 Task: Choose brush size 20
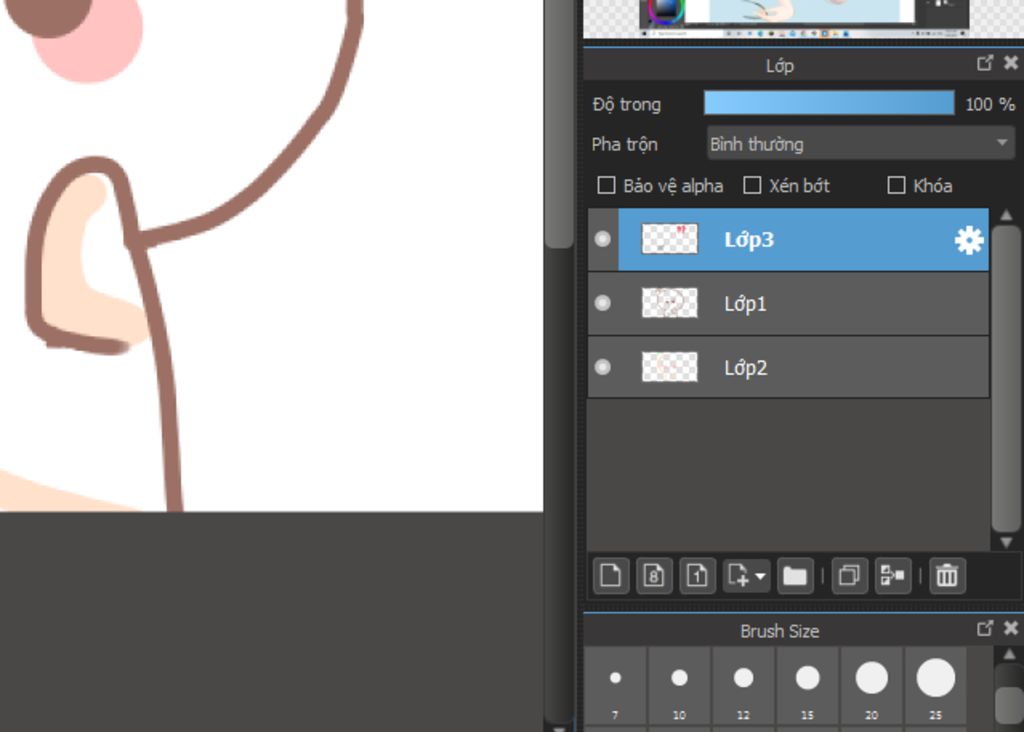[871, 686]
